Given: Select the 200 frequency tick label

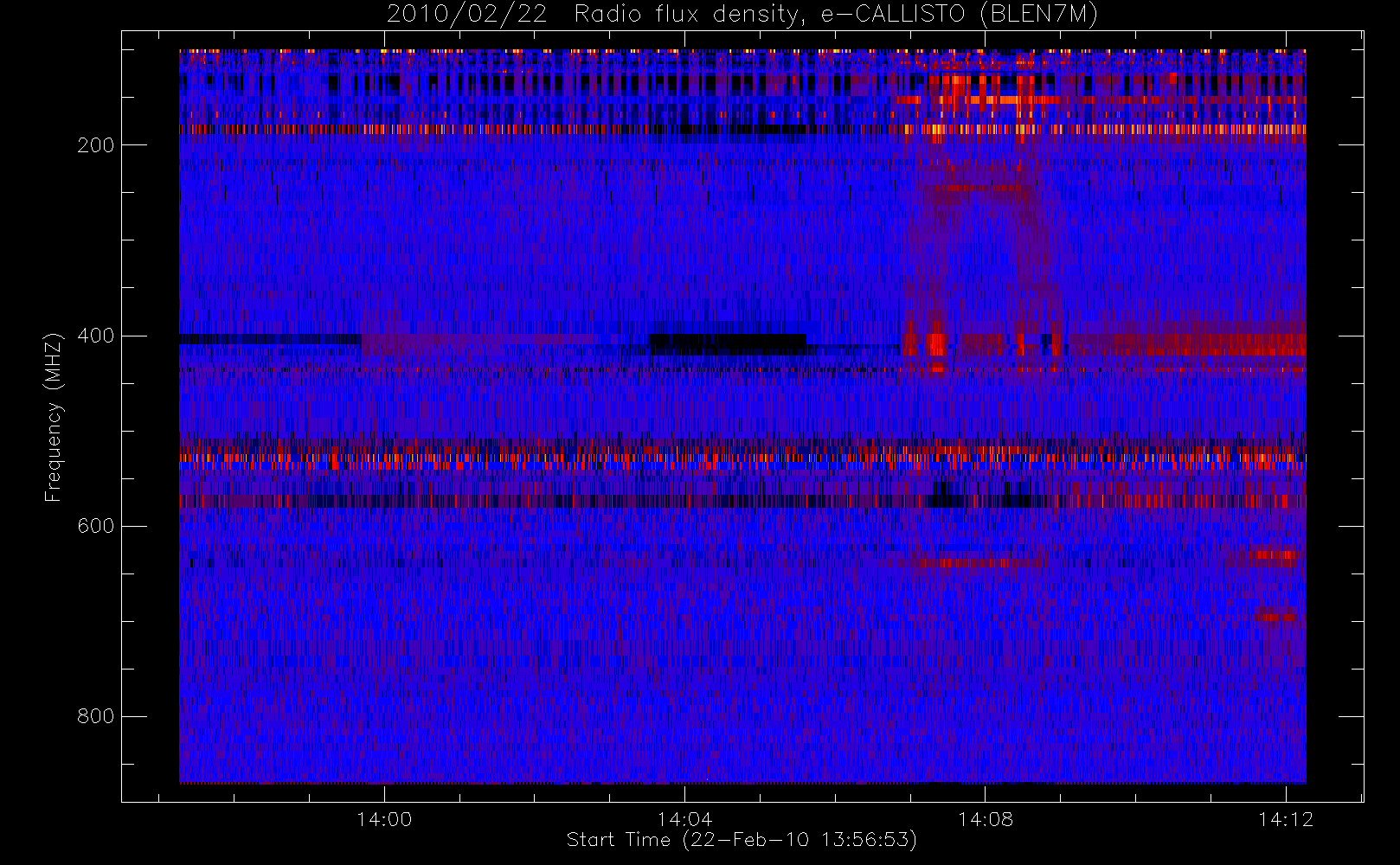Looking at the screenshot, I should 95,145.
